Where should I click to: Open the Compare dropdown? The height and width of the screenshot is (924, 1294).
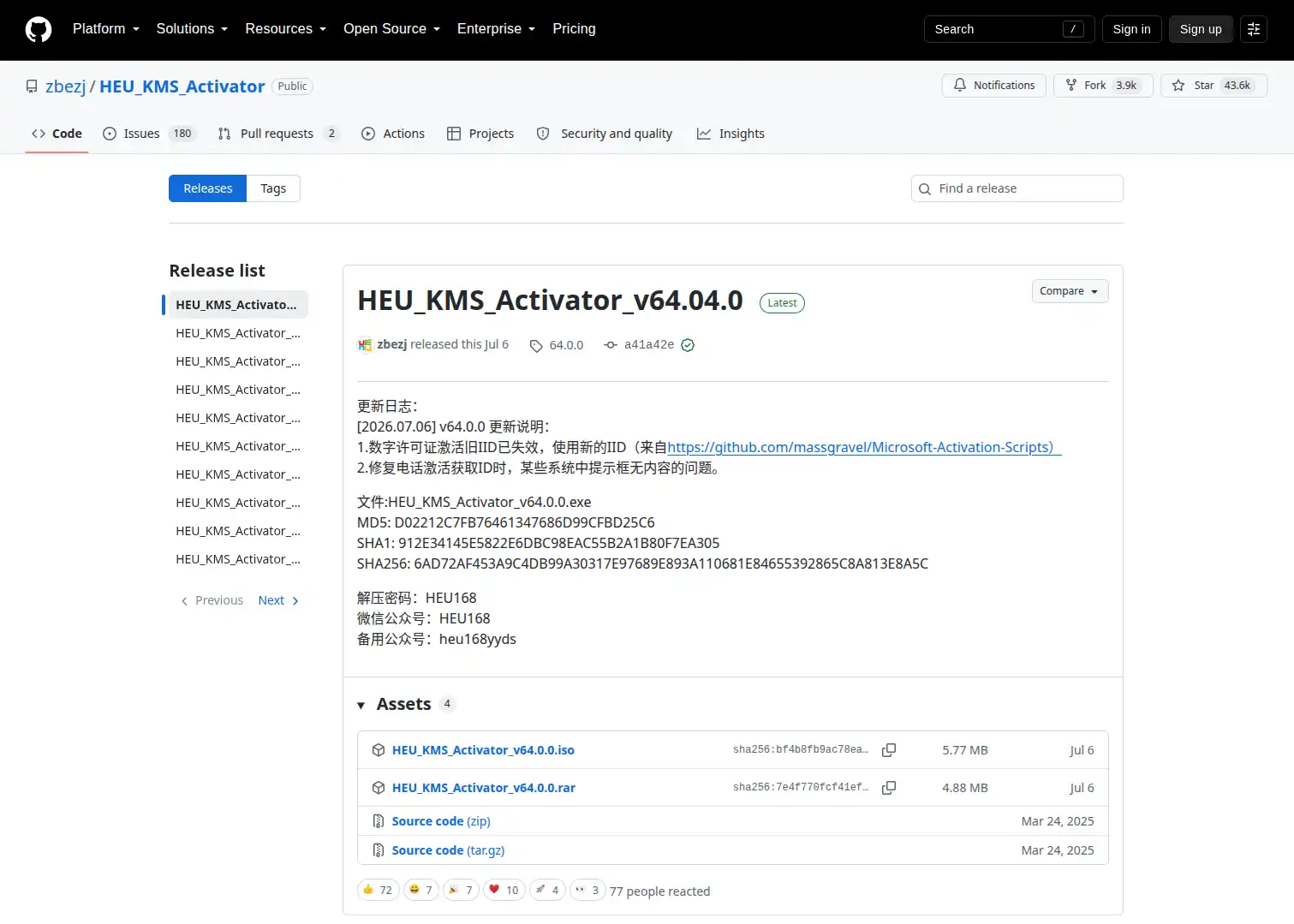[1070, 291]
